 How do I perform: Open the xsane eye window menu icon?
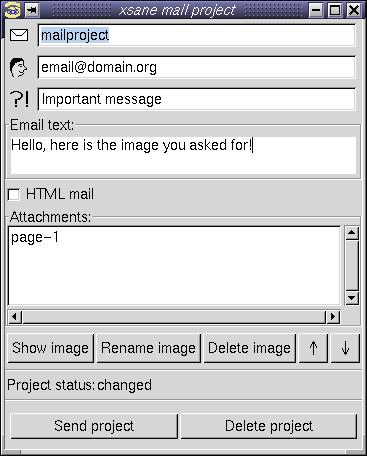tap(13, 10)
